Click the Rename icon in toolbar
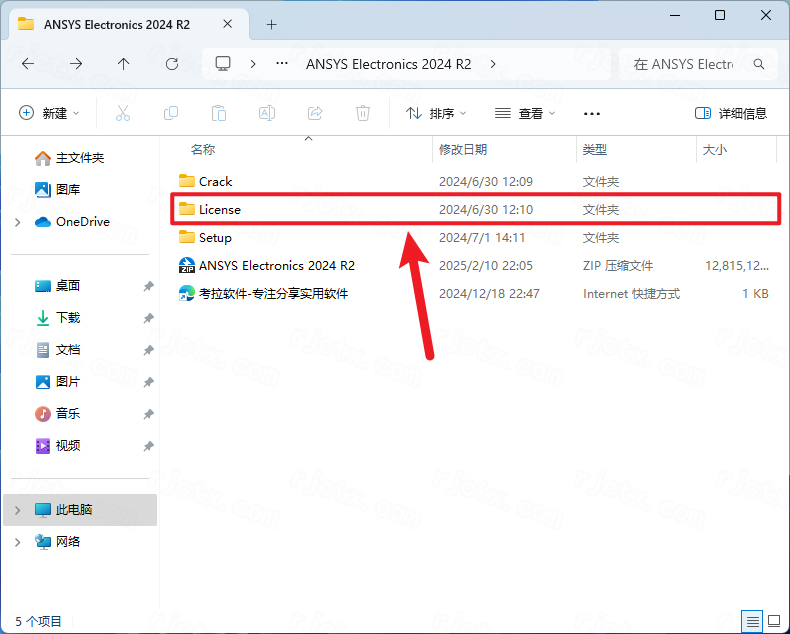790x634 pixels. (267, 114)
